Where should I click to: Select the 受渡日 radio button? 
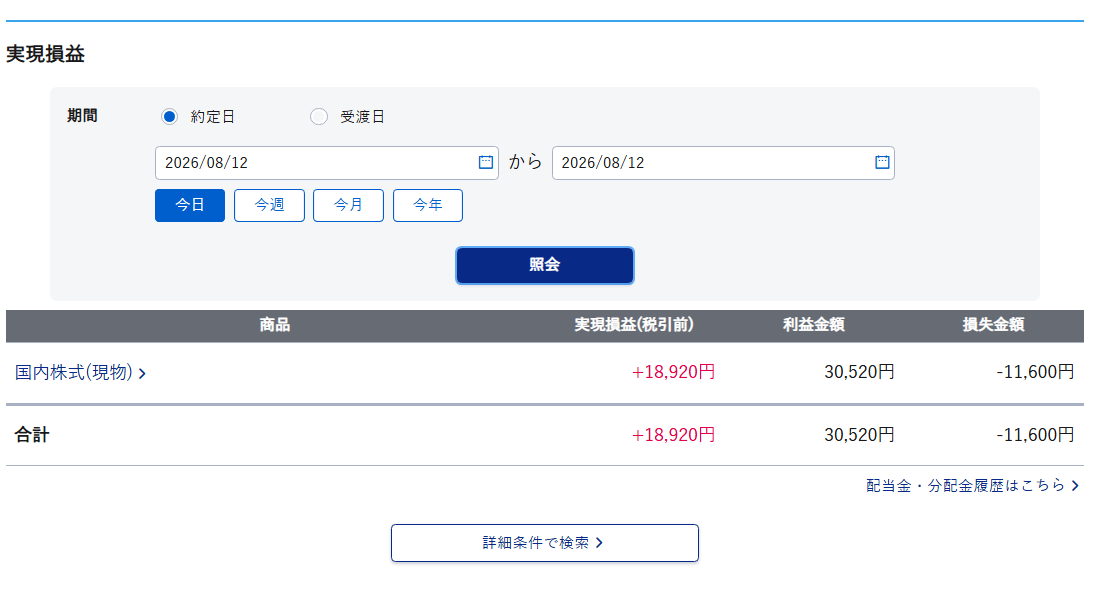click(x=319, y=116)
